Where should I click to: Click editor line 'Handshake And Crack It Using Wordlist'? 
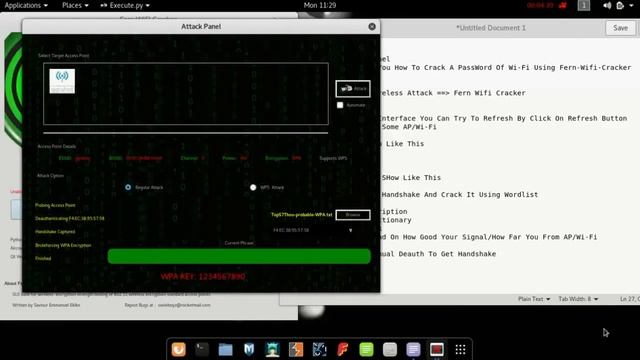(x=460, y=195)
